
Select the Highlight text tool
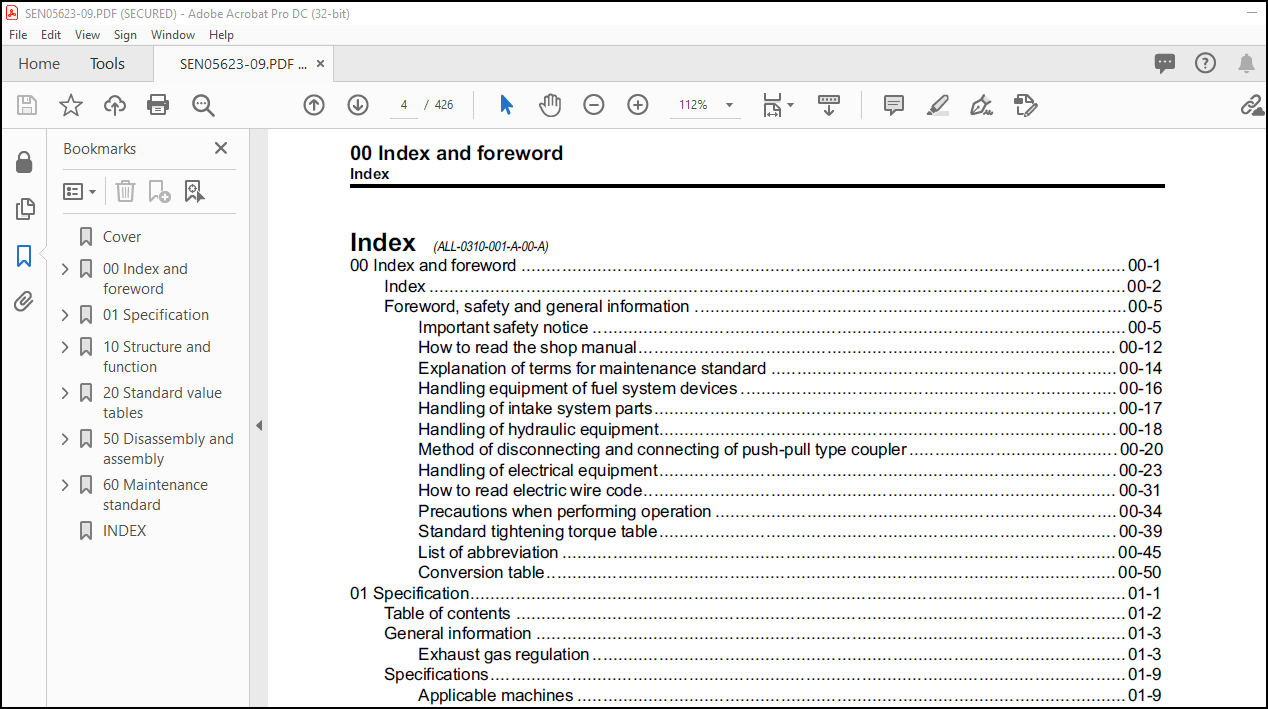pyautogui.click(x=937, y=105)
